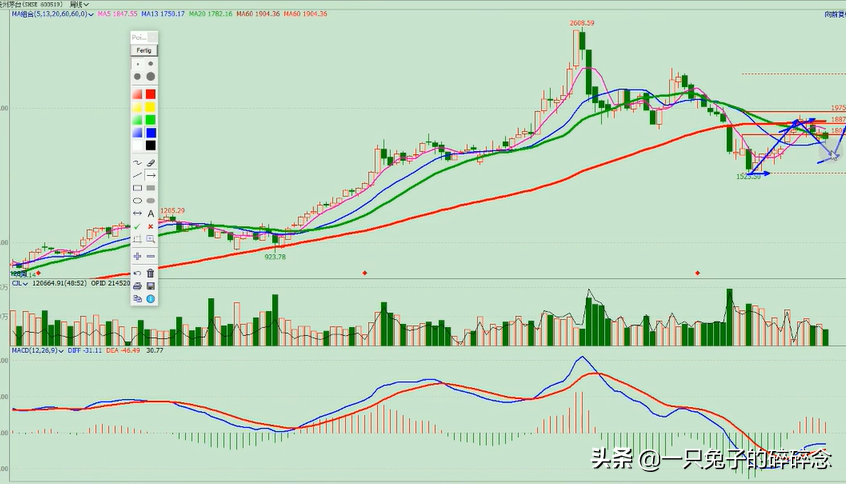Open the CJL volume indicator dropdown
The width and height of the screenshot is (846, 484).
coord(25,283)
